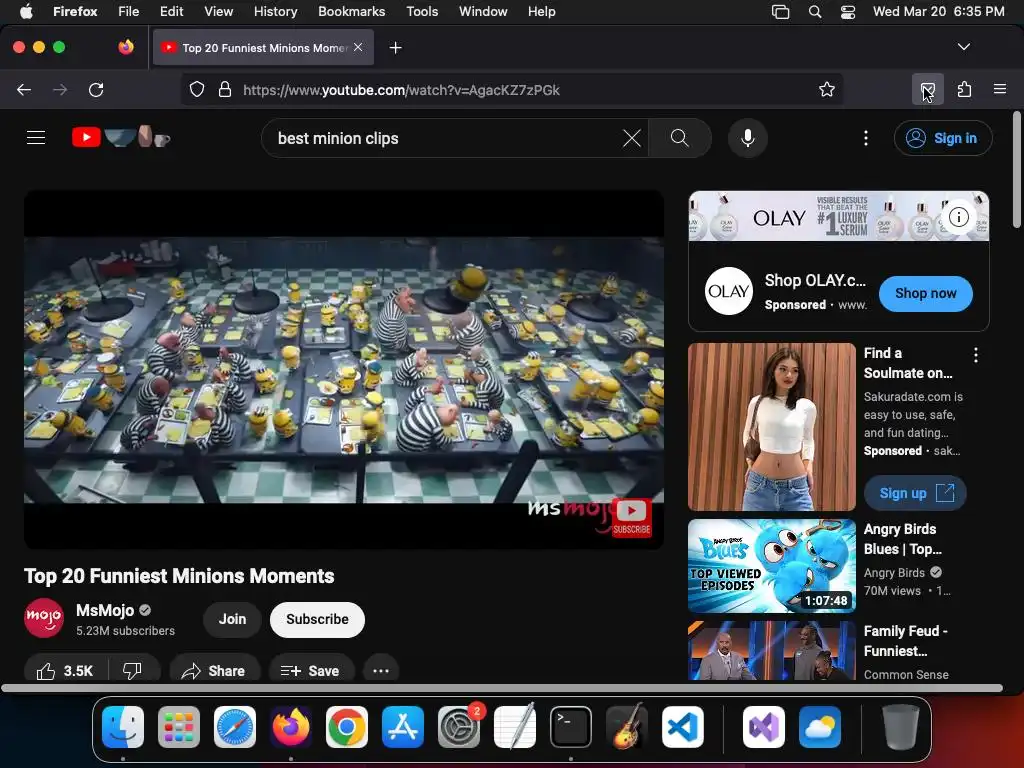1024x768 pixels.
Task: Open the Apple menu
Action: tap(26, 11)
